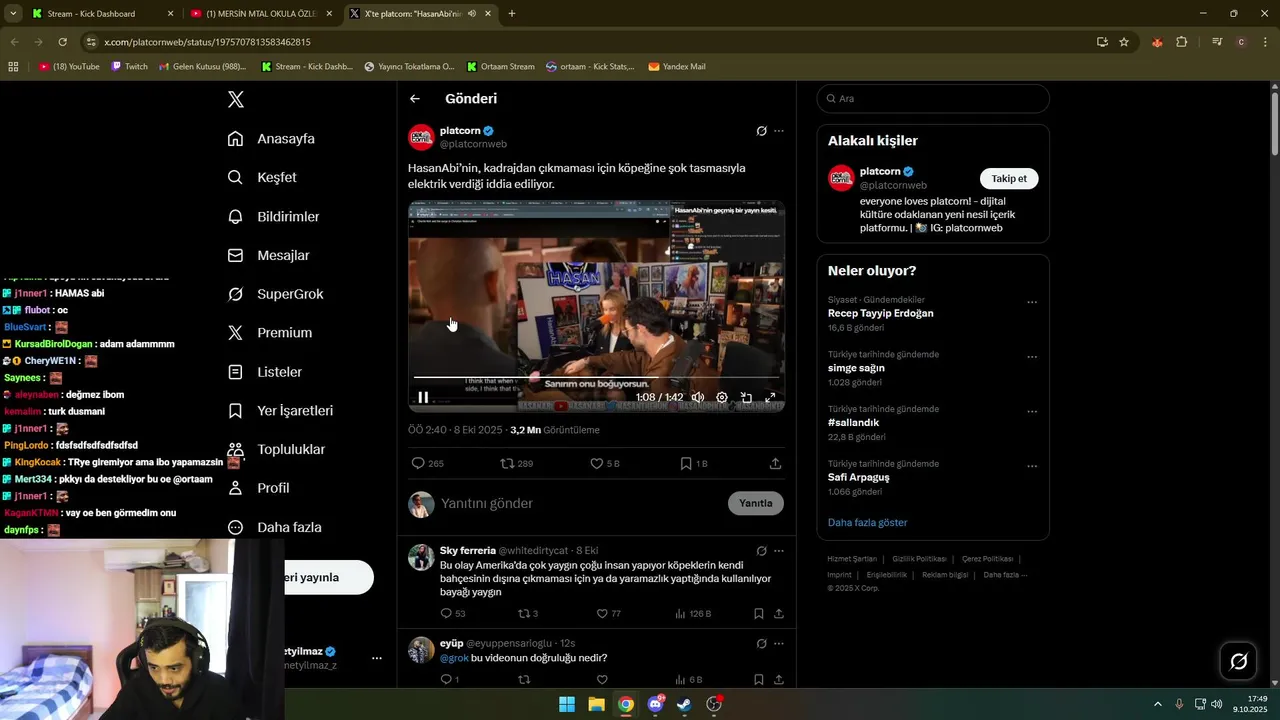This screenshot has width=1280, height=720.
Task: Click Grok icon on Sky ferreria reply
Action: [761, 551]
